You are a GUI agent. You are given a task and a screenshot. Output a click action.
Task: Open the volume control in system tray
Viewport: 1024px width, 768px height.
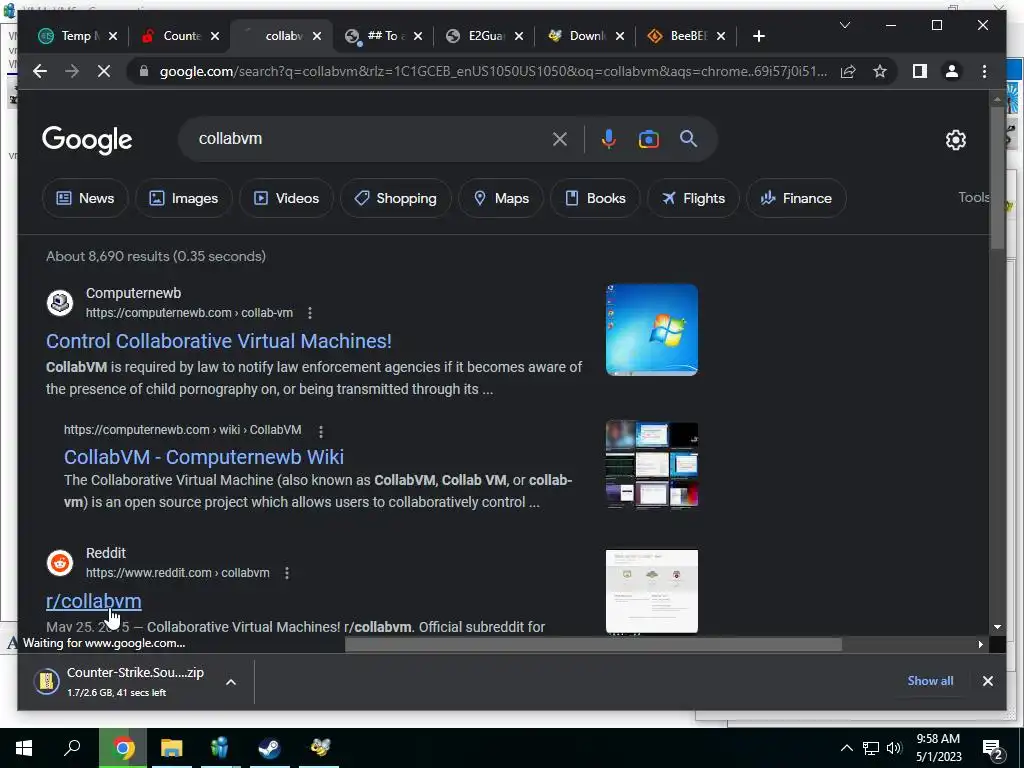[x=895, y=748]
